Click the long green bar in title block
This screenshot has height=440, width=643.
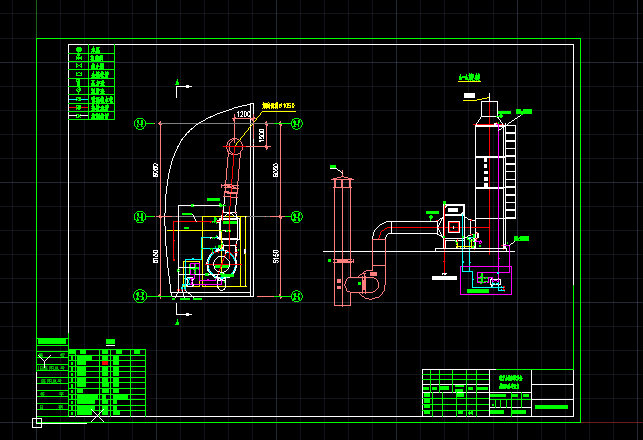click(551, 407)
